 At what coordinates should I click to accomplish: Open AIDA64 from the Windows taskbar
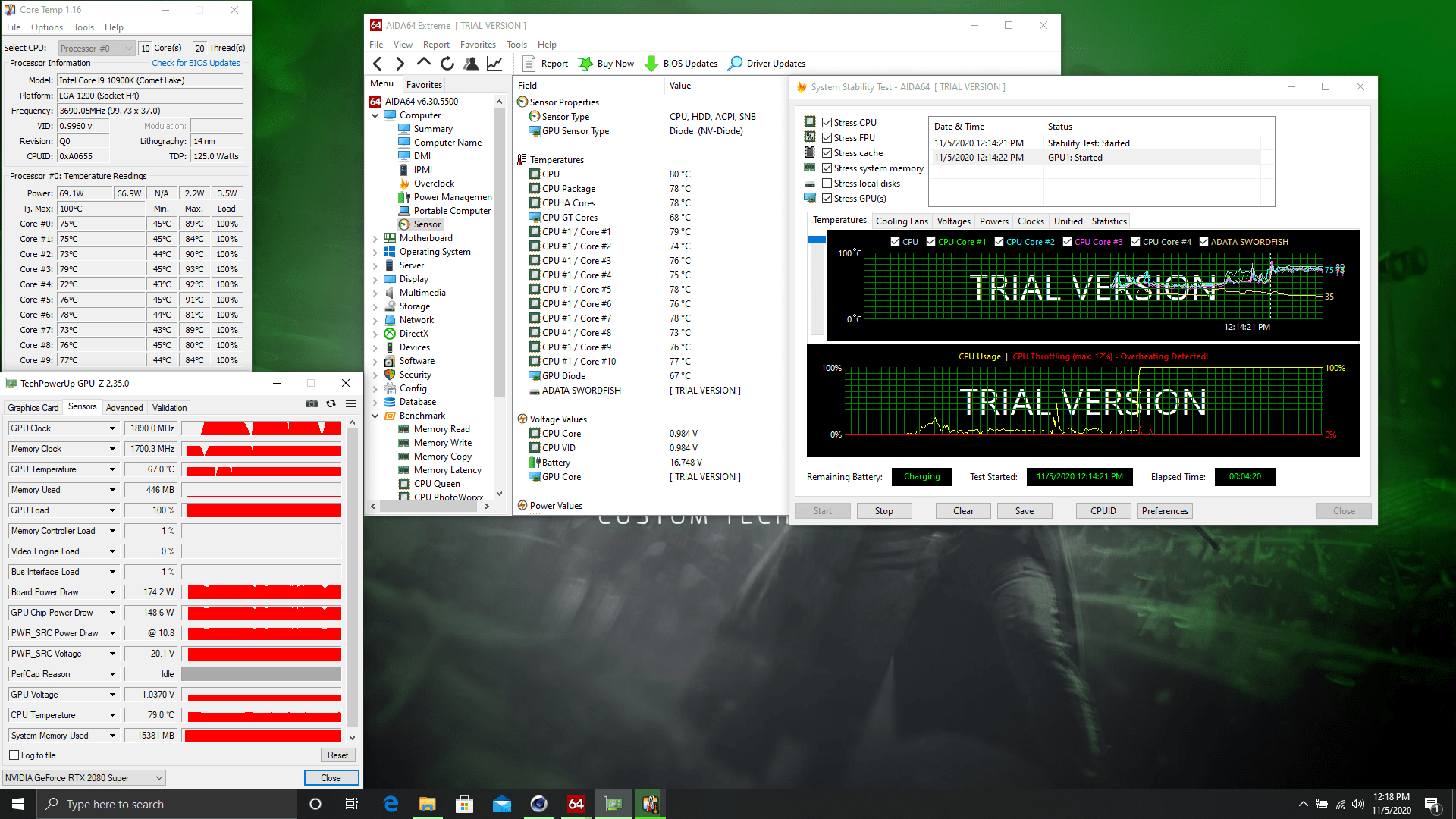coord(576,804)
